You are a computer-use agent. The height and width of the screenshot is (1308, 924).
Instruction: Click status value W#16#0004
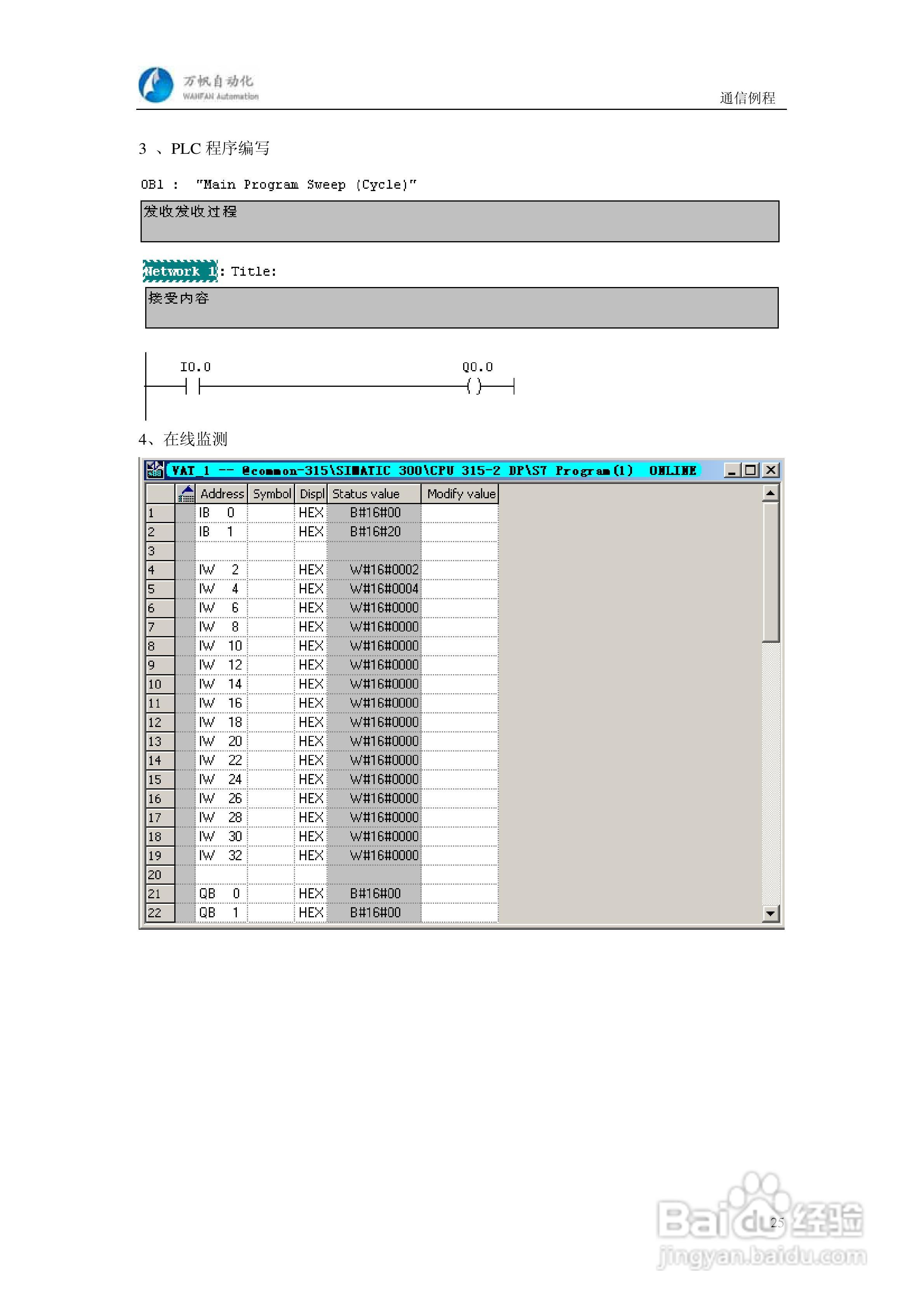374,589
